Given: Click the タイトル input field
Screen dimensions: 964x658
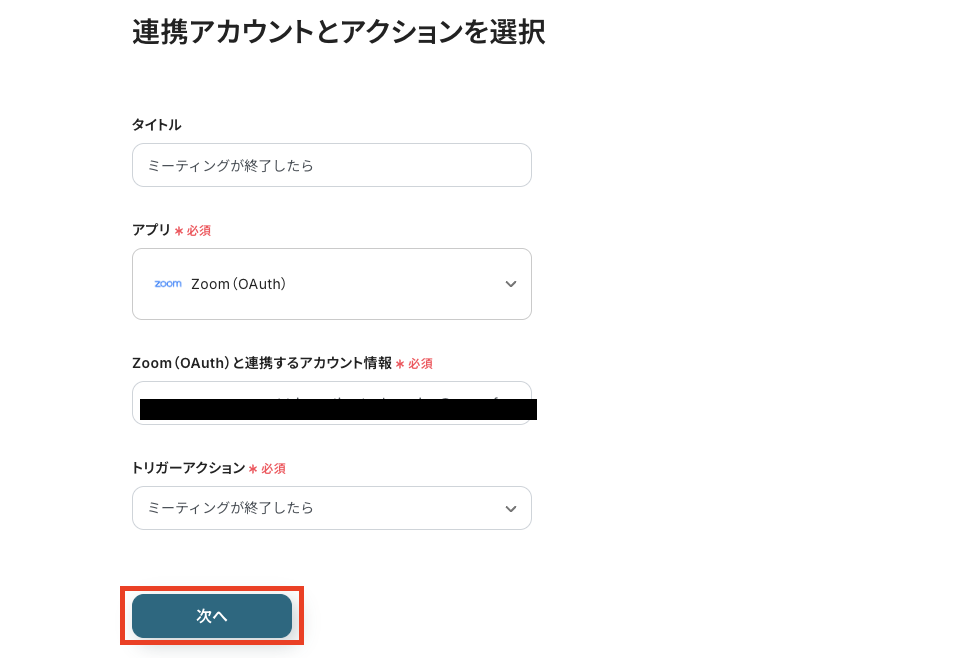Looking at the screenshot, I should (x=332, y=164).
